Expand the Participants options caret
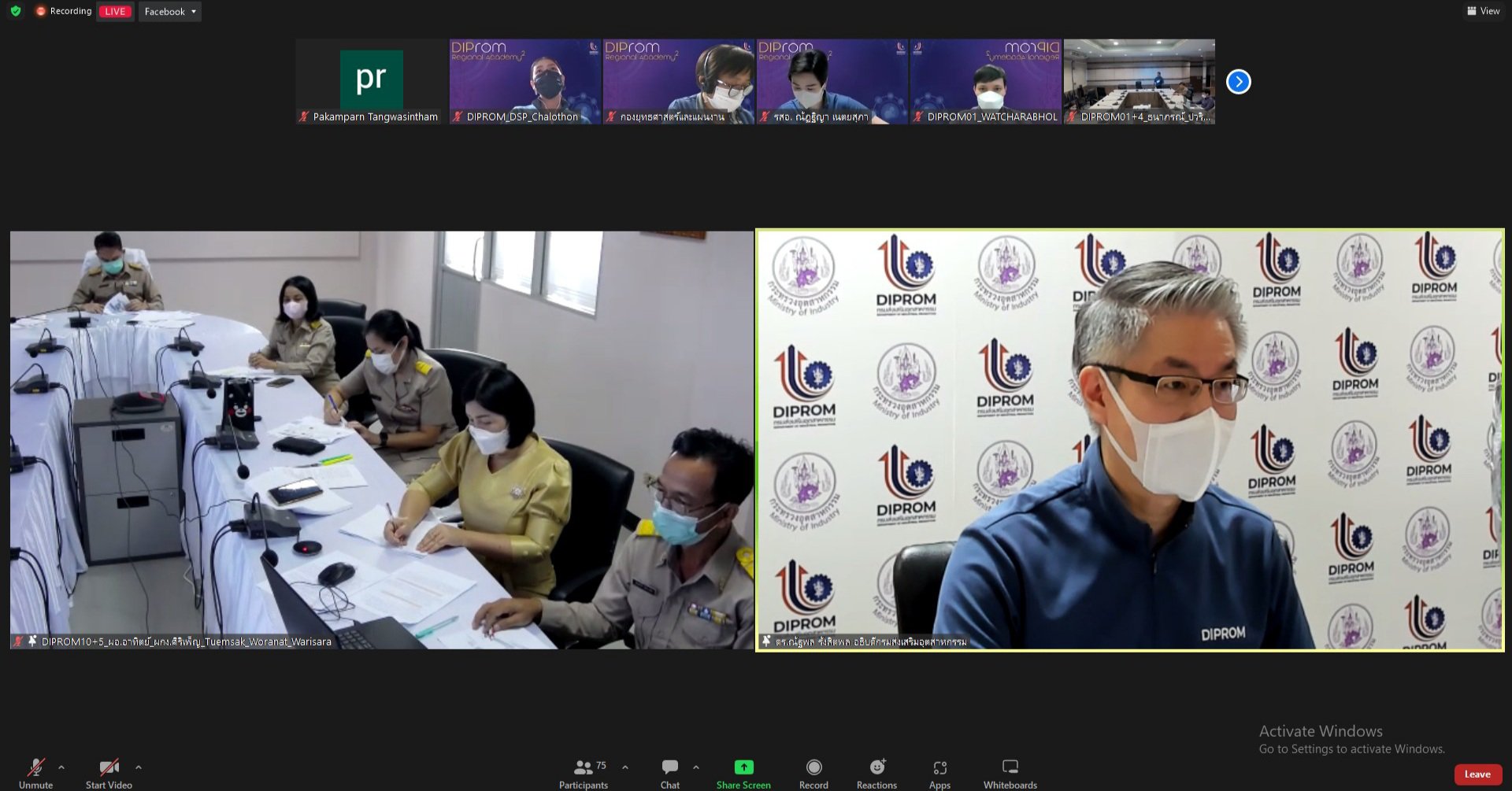The image size is (1512, 791). pyautogui.click(x=625, y=767)
